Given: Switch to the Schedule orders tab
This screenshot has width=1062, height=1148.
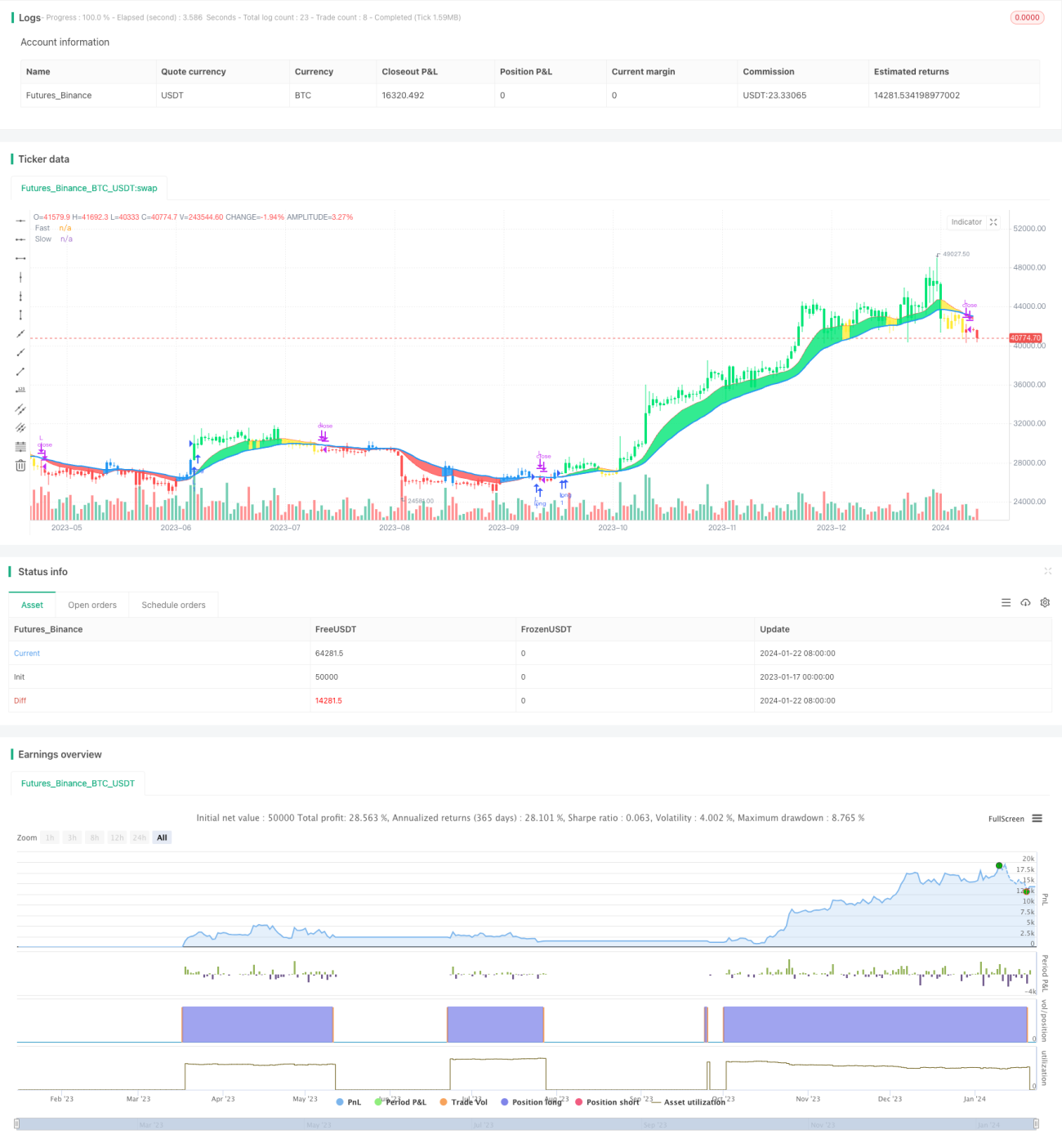Looking at the screenshot, I should 173,605.
